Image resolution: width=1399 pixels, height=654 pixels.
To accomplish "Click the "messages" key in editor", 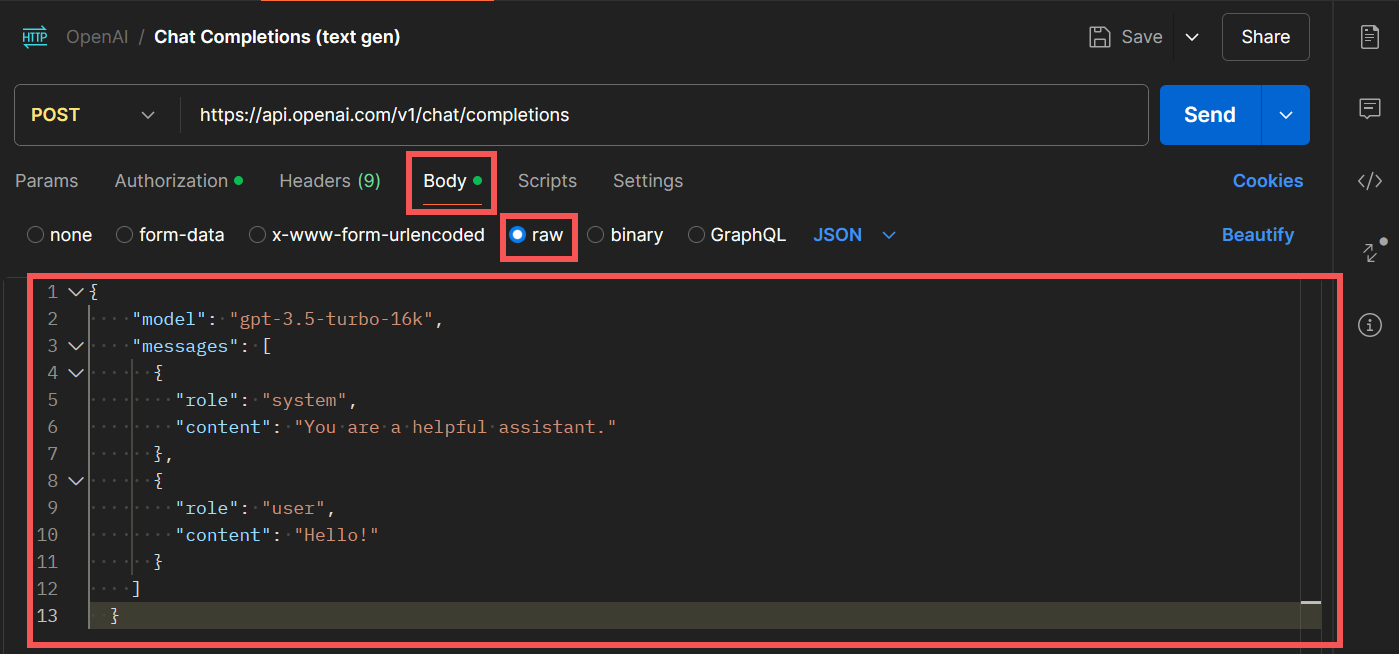I will click(x=186, y=346).
